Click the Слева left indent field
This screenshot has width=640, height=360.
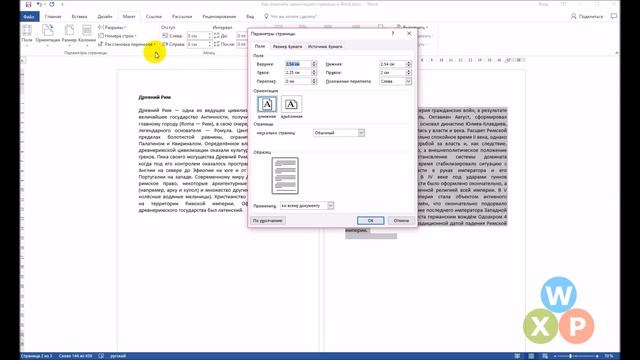[199, 36]
